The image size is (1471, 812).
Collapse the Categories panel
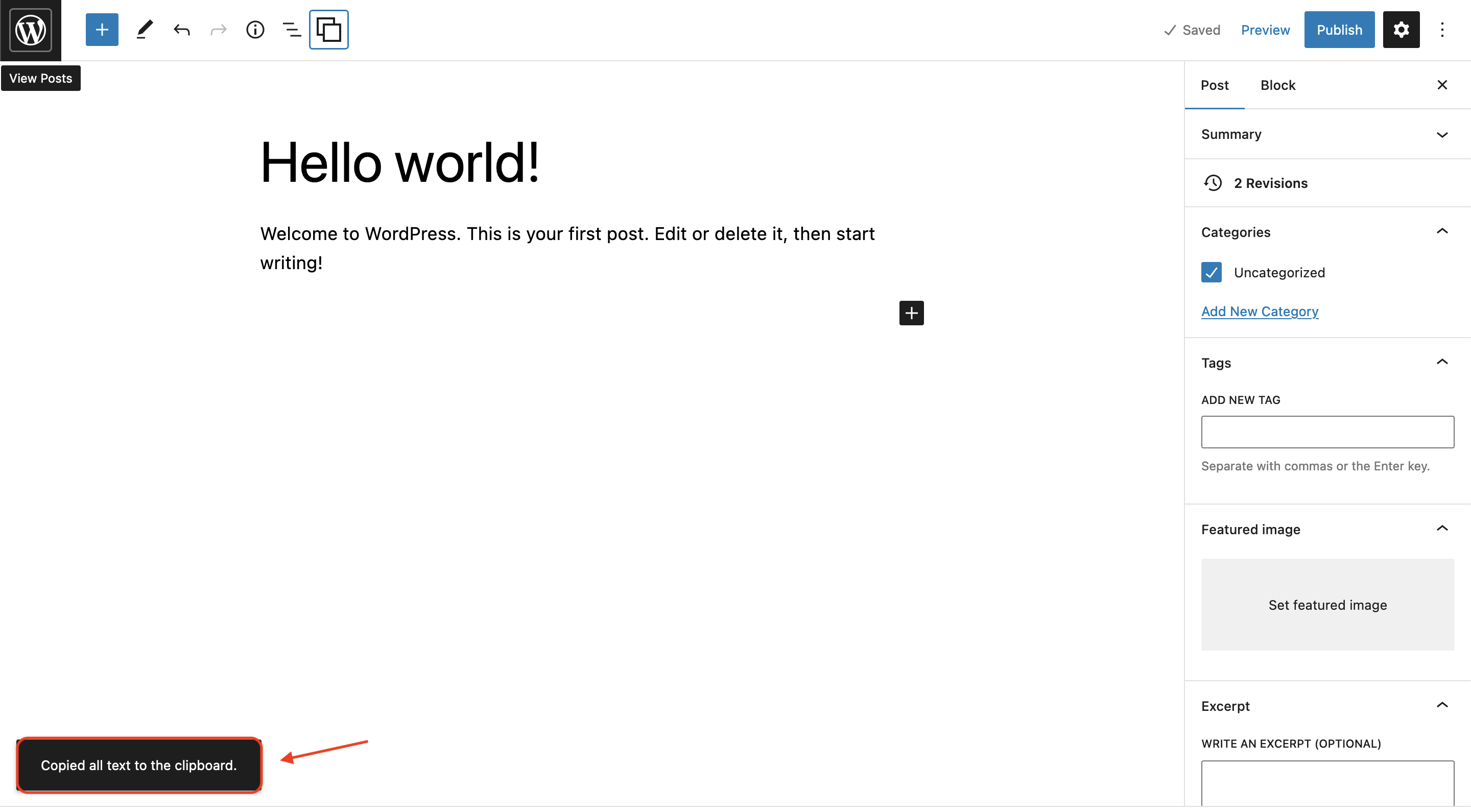pos(1327,232)
